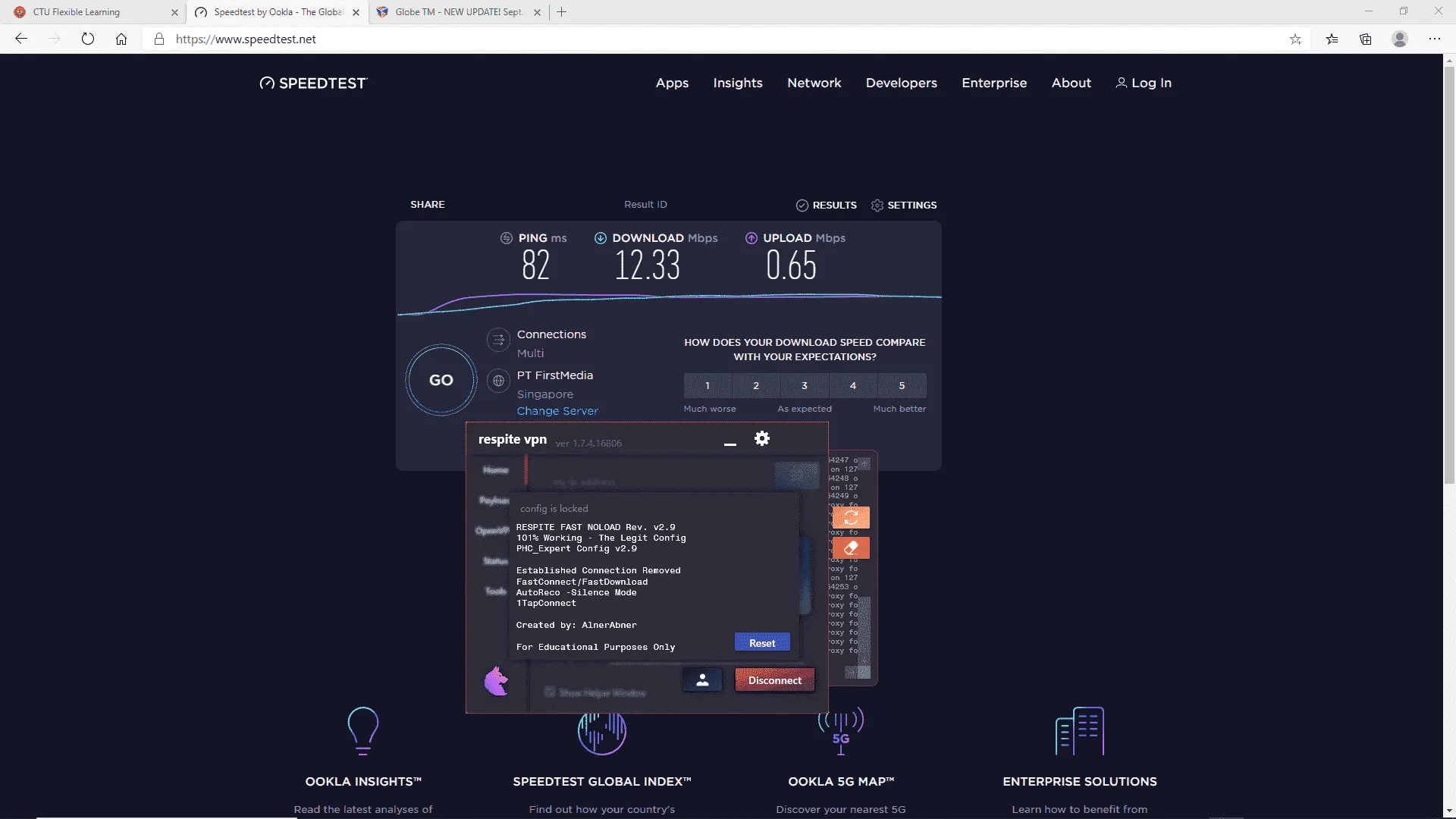This screenshot has height=819, width=1456.
Task: Click the Disconnect button in respite vpn
Action: (x=775, y=680)
